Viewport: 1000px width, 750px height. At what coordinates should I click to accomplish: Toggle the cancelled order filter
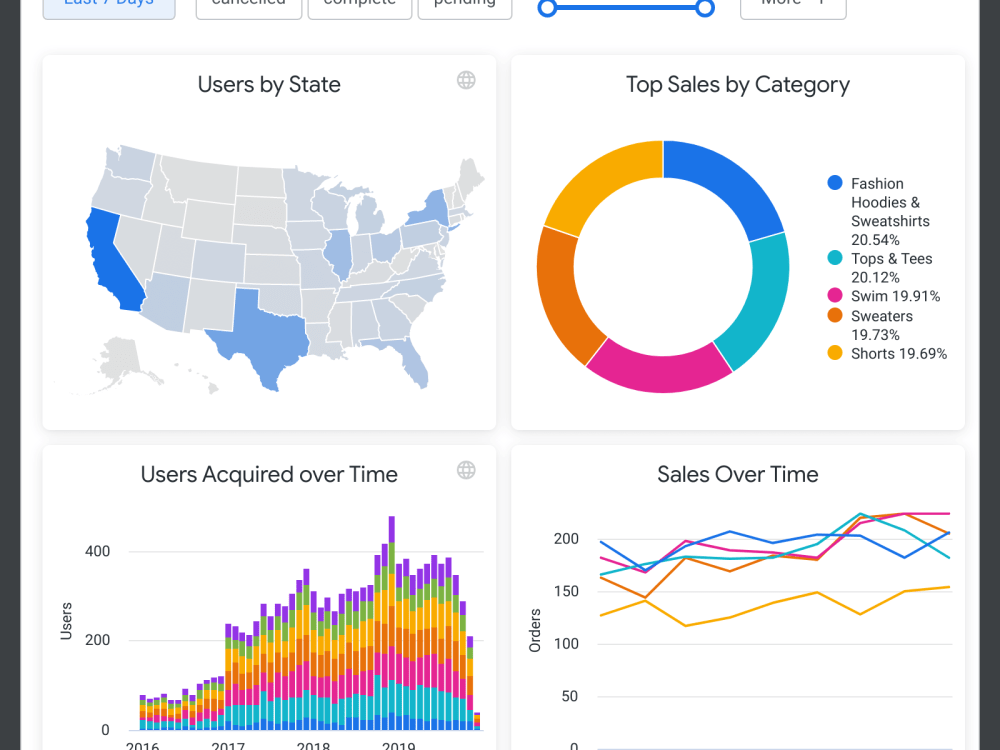click(x=248, y=4)
